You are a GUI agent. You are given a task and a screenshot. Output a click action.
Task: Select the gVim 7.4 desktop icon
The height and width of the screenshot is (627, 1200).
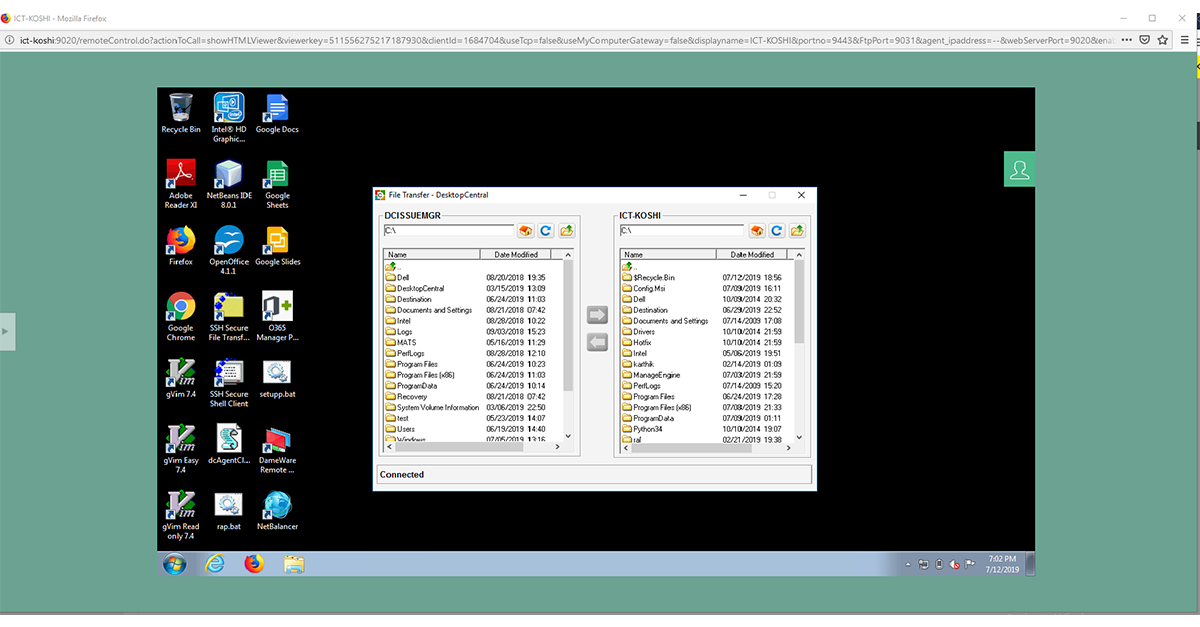[181, 378]
